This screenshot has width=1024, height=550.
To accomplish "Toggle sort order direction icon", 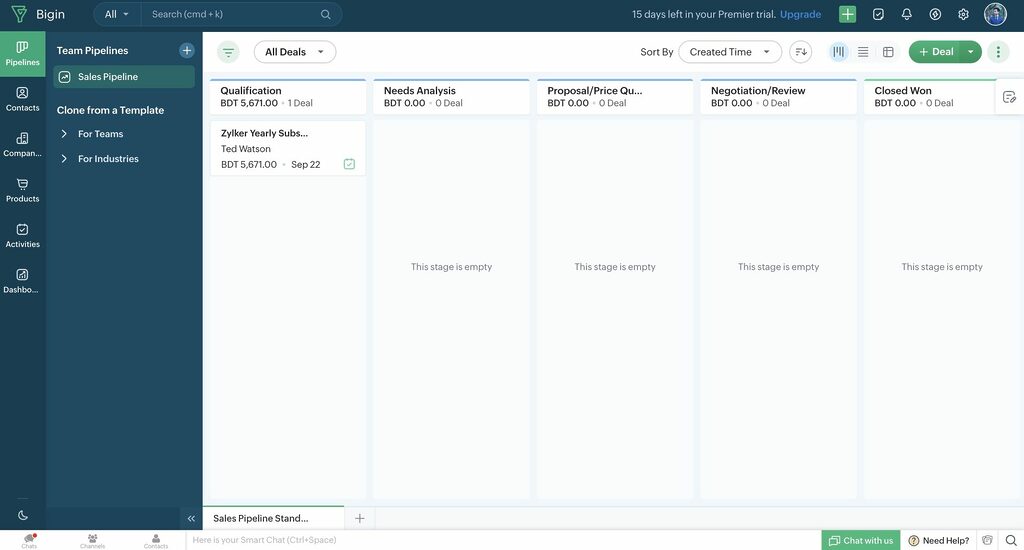I will point(801,52).
